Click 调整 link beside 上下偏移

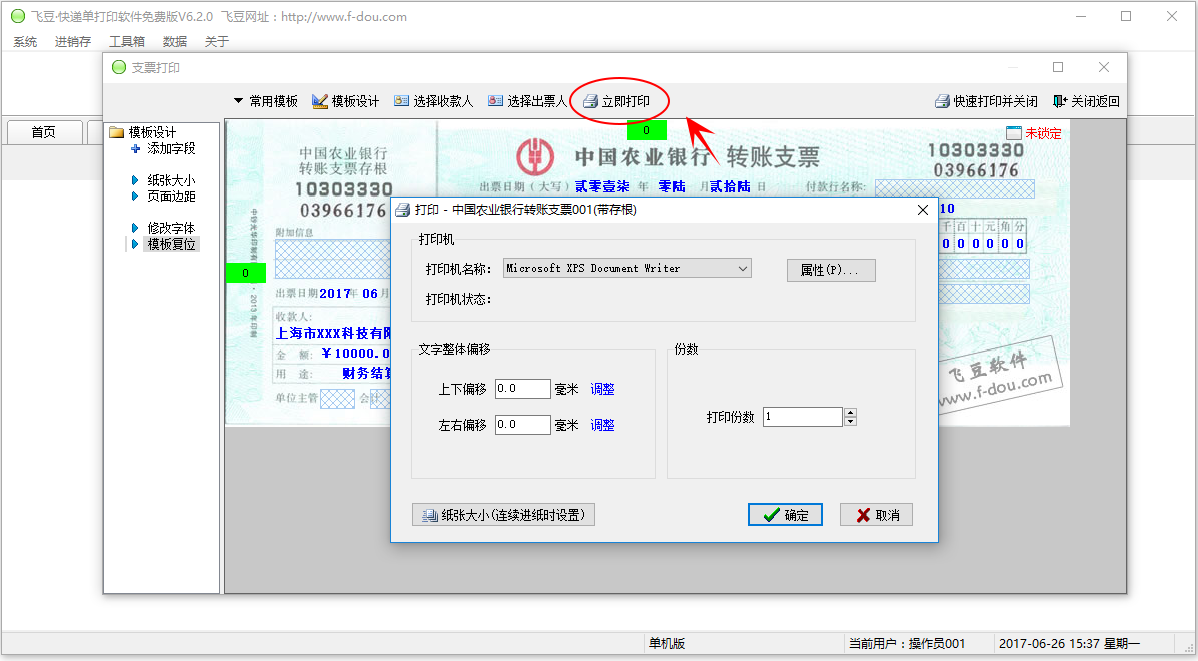tap(602, 389)
